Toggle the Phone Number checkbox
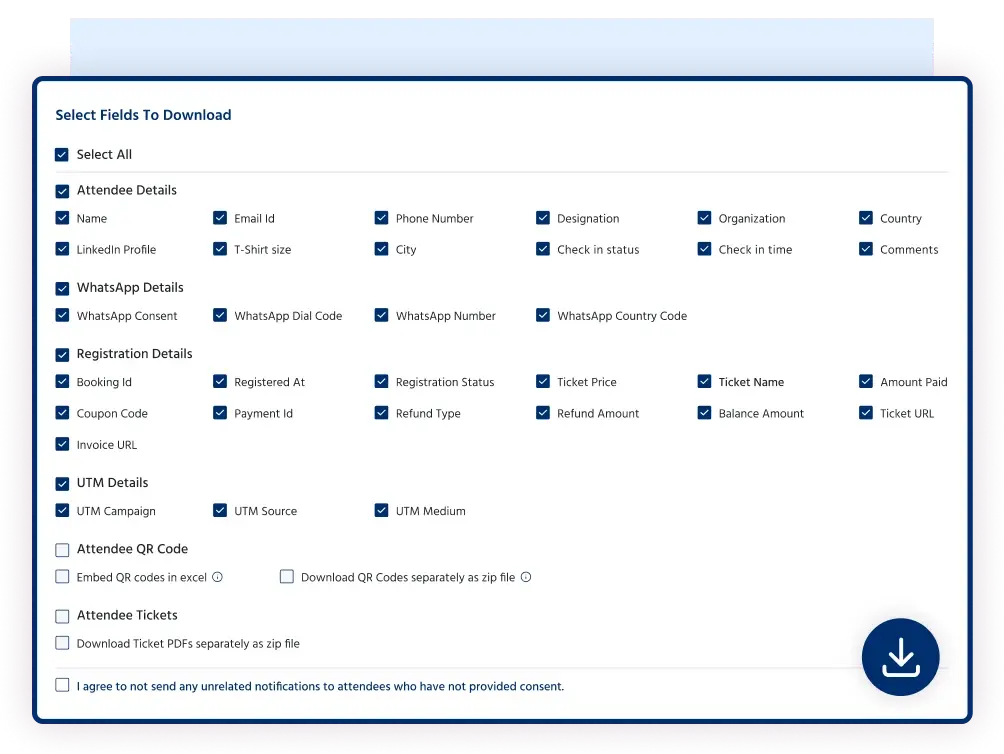1004x754 pixels. [381, 218]
